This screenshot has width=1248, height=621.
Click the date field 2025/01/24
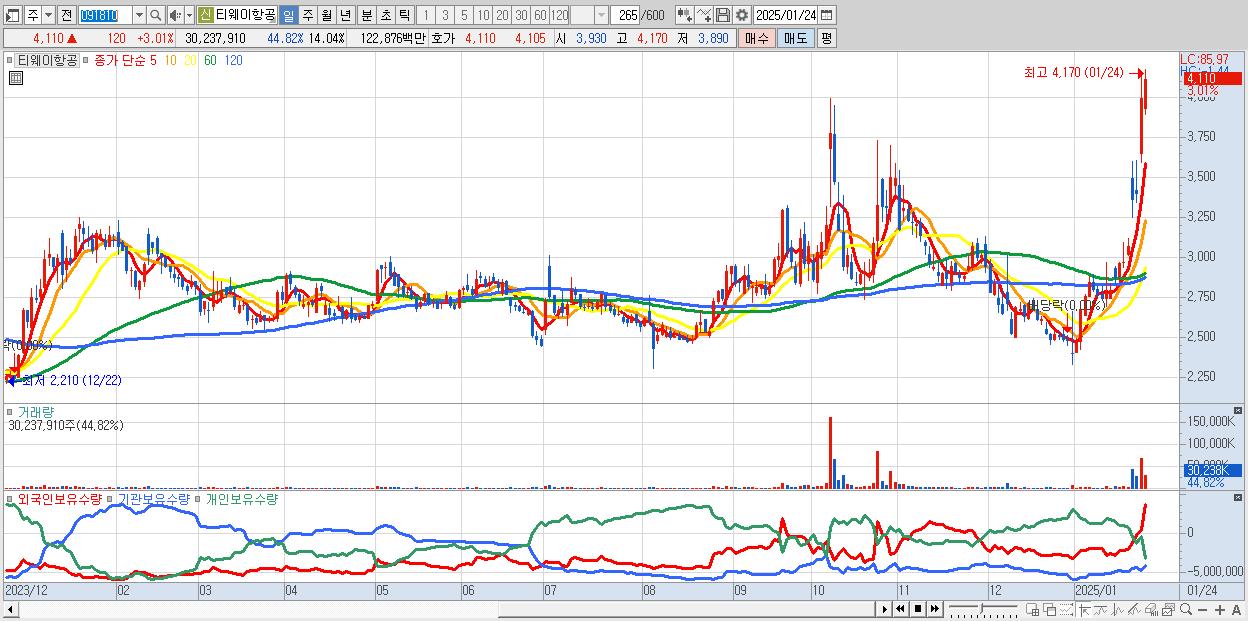point(785,15)
